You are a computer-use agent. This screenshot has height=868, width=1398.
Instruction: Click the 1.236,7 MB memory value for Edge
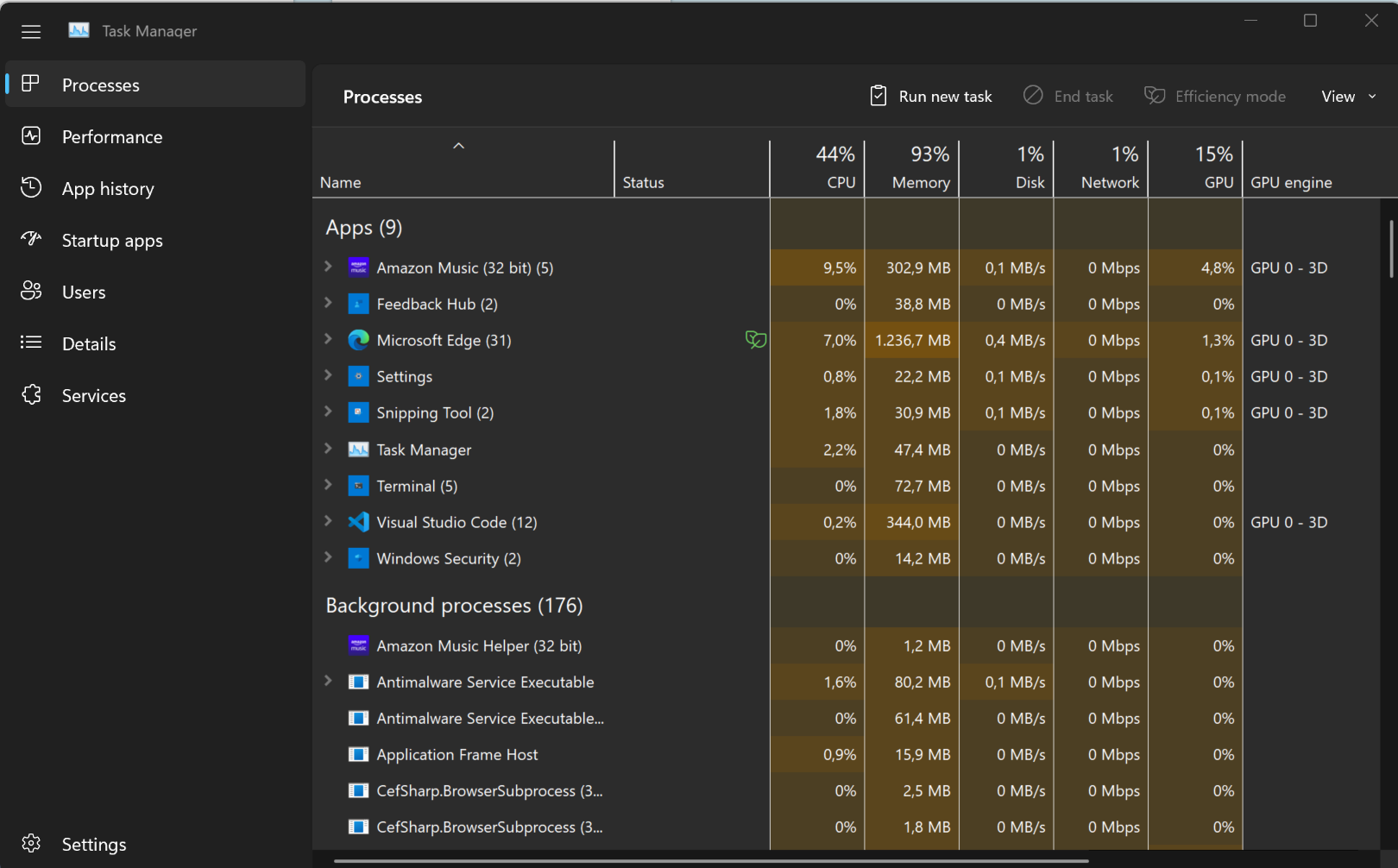click(x=912, y=340)
